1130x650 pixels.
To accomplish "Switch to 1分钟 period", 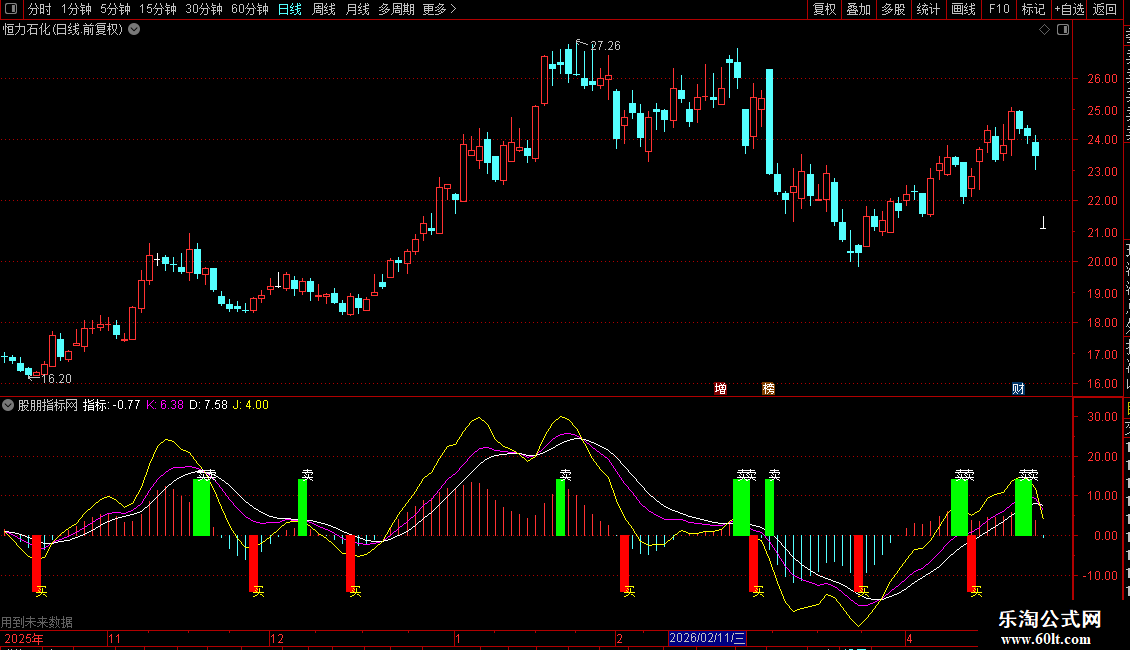I will 76,9.
